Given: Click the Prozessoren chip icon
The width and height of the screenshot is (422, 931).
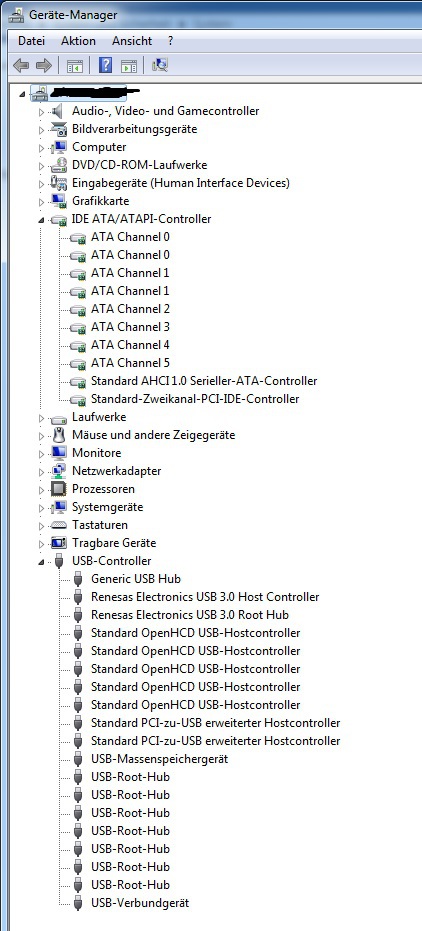Looking at the screenshot, I should pos(59,489).
